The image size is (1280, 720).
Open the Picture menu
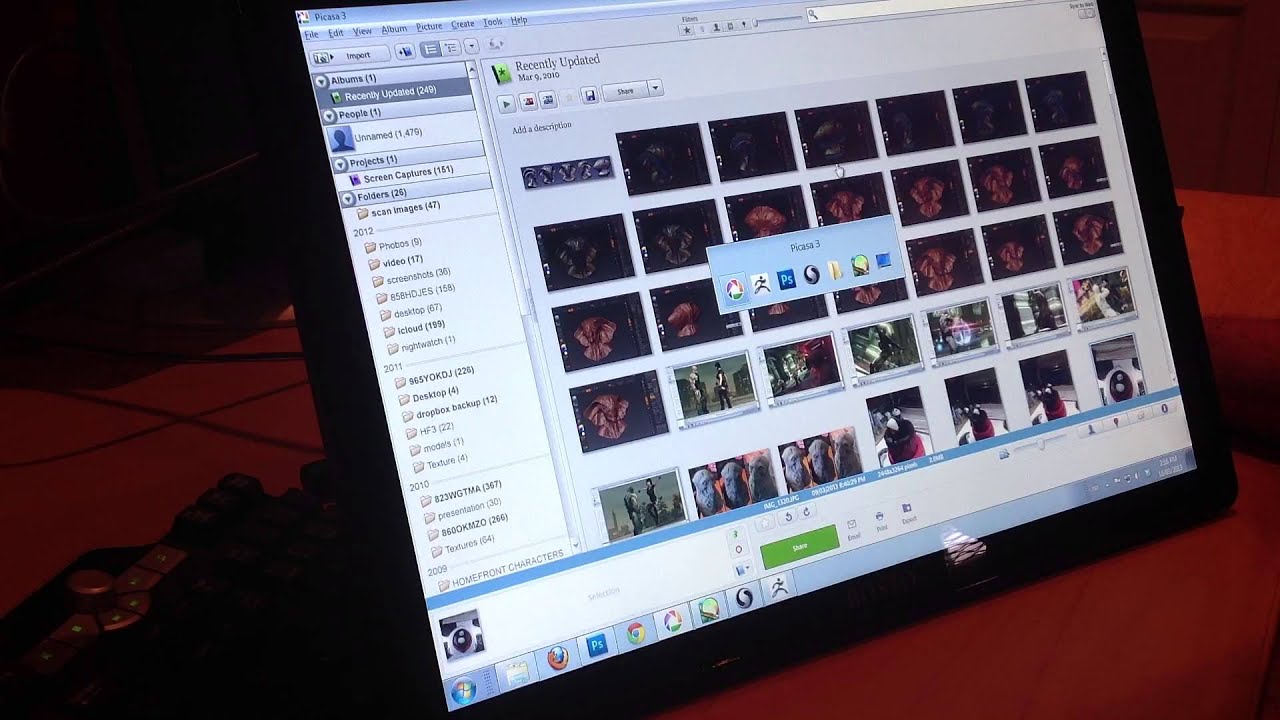click(429, 27)
